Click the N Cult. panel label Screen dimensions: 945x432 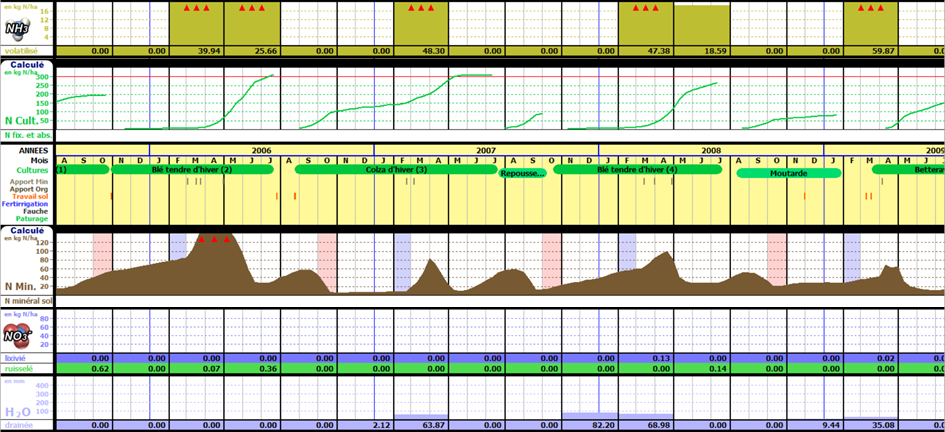click(23, 120)
